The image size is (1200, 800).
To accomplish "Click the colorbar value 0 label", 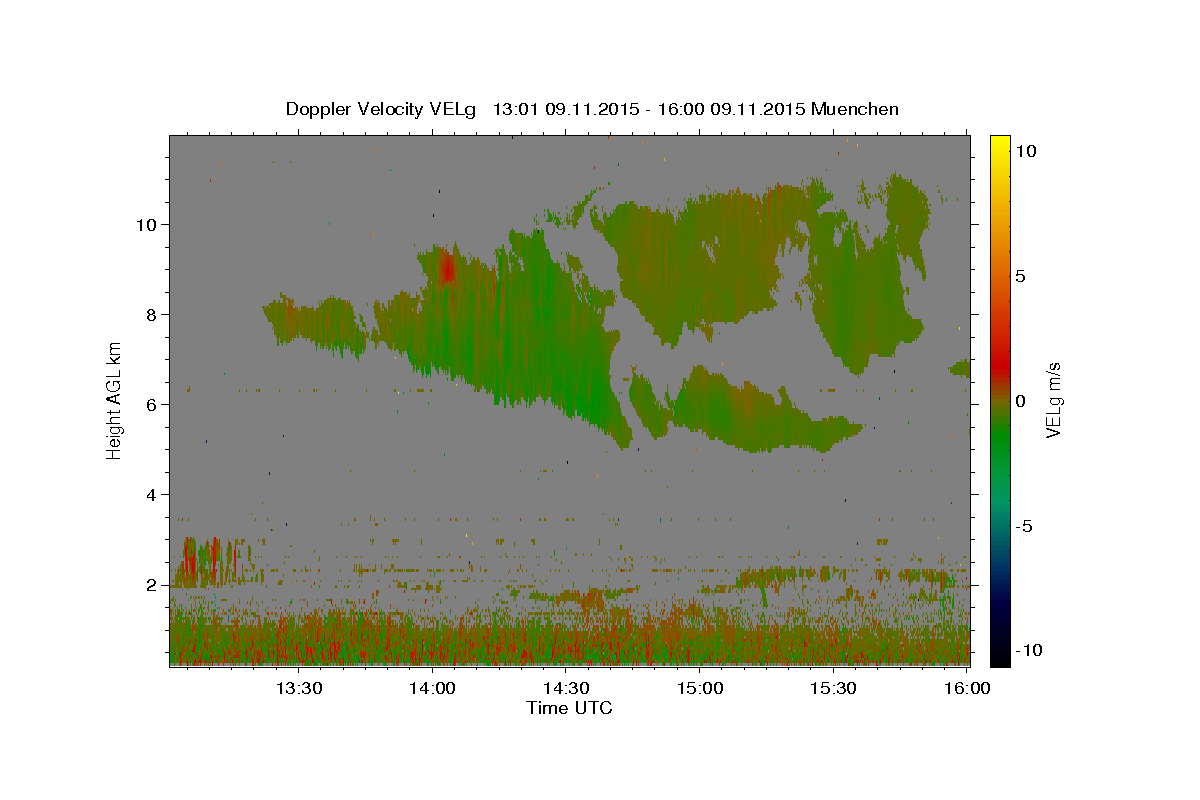I will click(x=1019, y=401).
